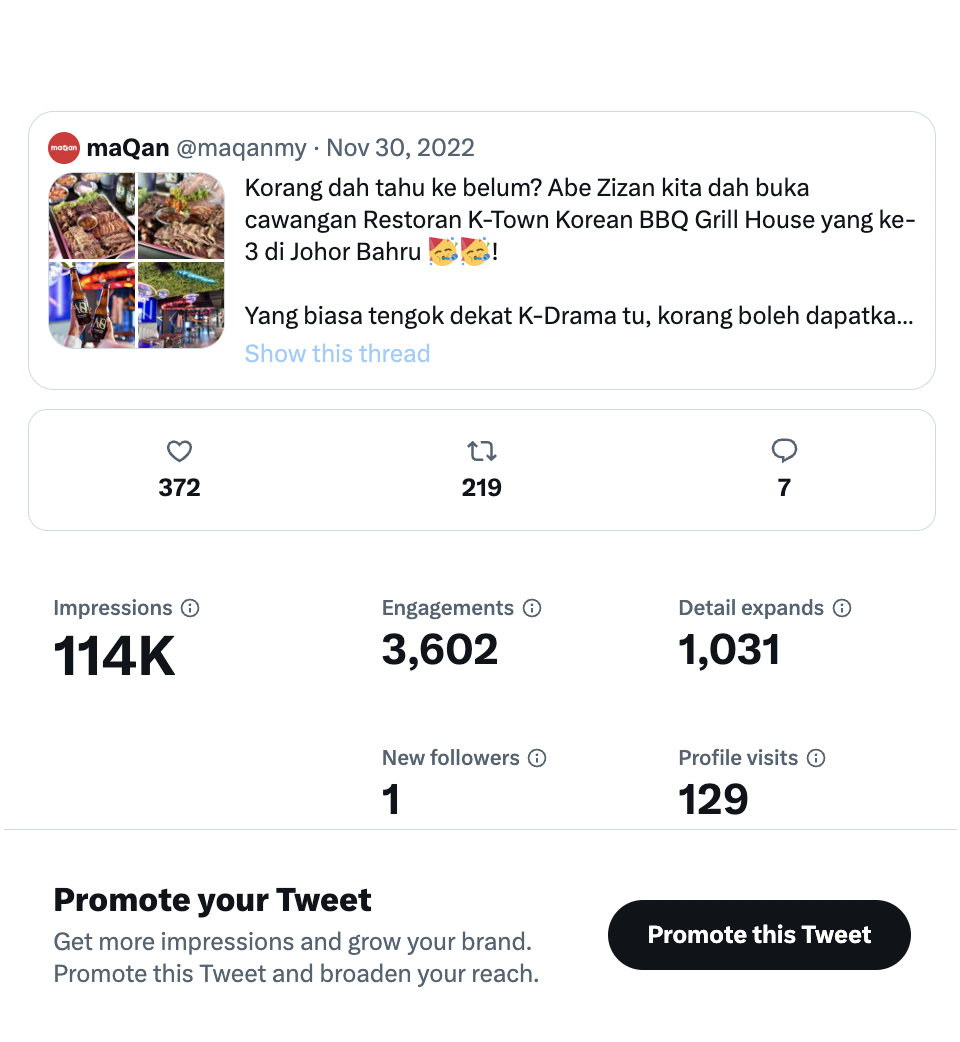Image resolution: width=960 pixels, height=1042 pixels.
Task: Click the 114K impressions value
Action: (114, 657)
